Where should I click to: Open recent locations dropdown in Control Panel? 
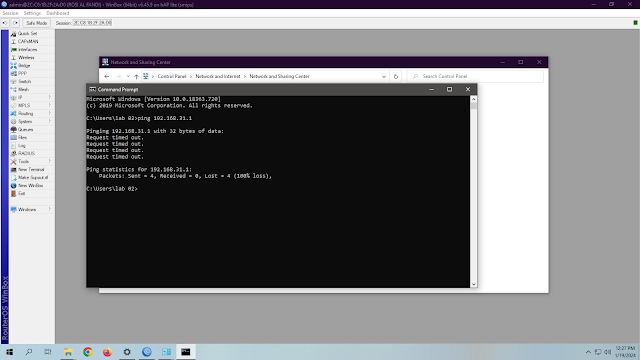pyautogui.click(x=128, y=76)
